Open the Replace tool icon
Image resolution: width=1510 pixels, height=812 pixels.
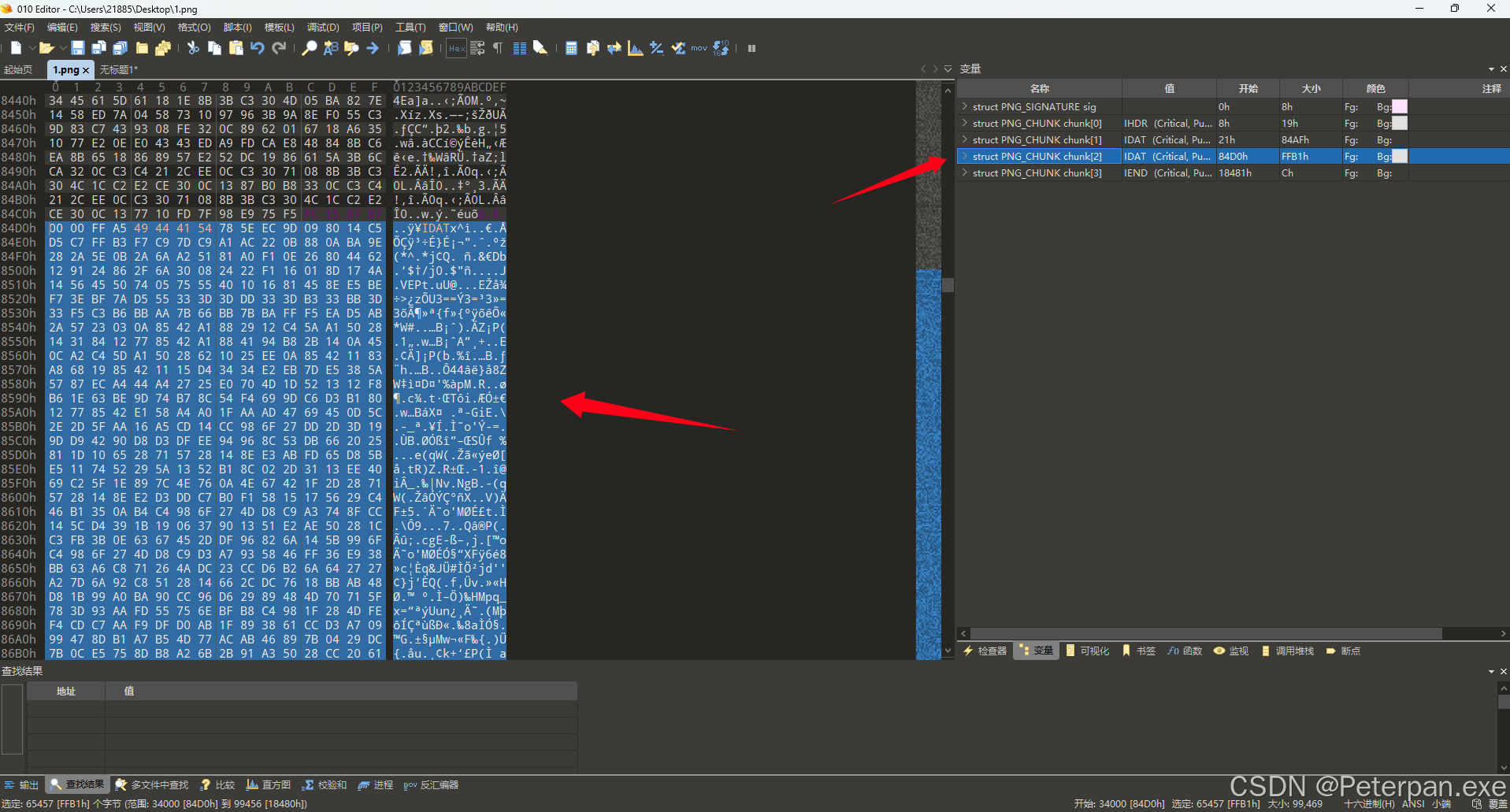tap(331, 48)
